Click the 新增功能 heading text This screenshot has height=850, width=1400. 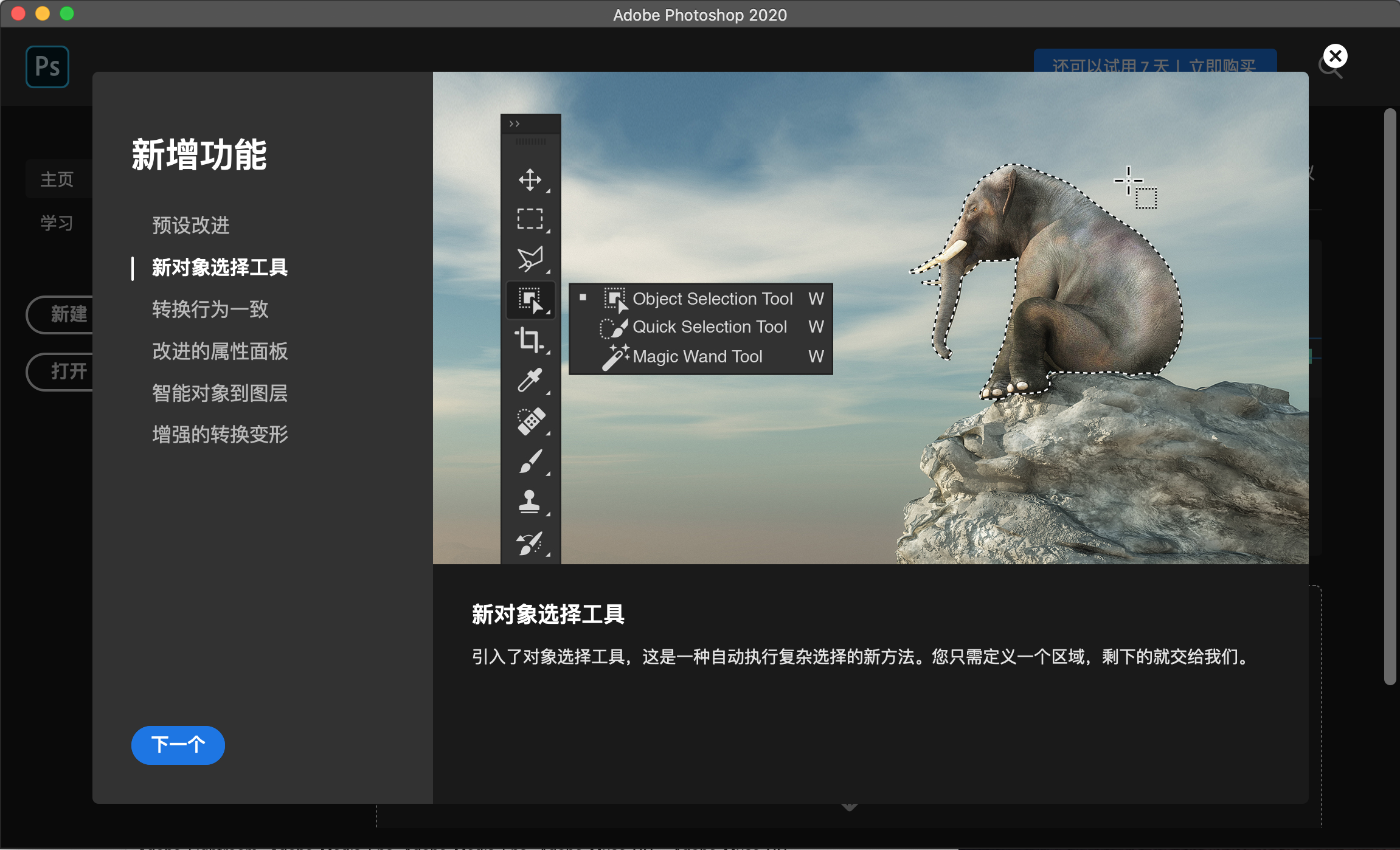click(x=199, y=154)
